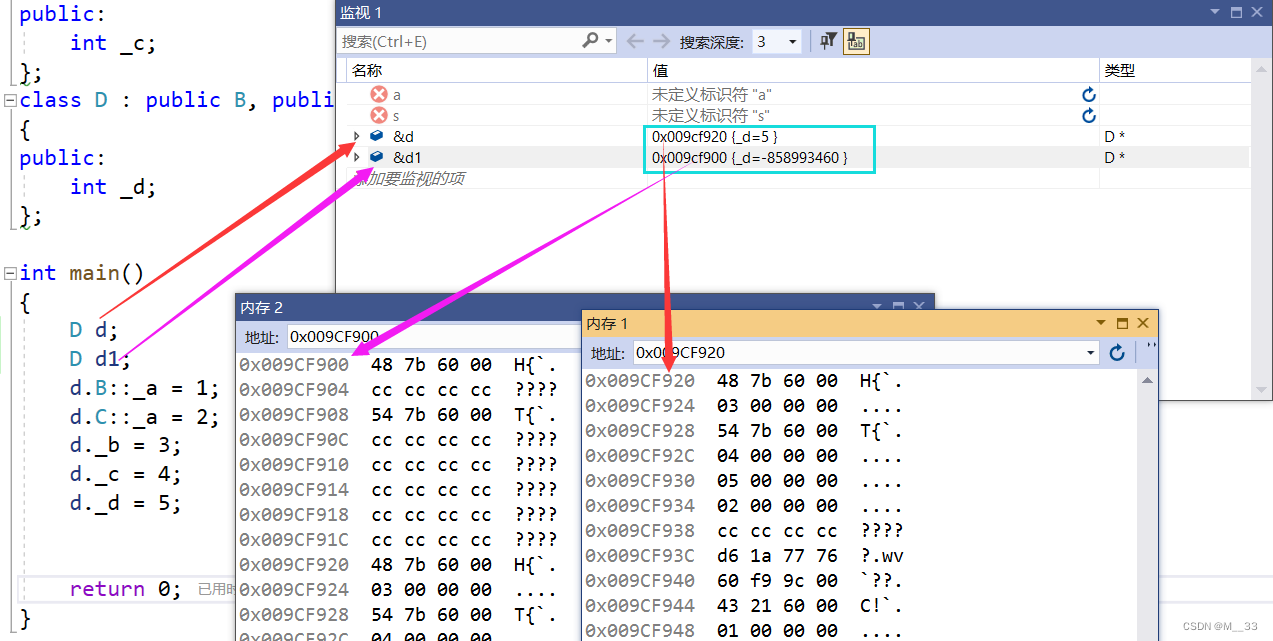
Task: Go to next search result arrow
Action: 661,41
